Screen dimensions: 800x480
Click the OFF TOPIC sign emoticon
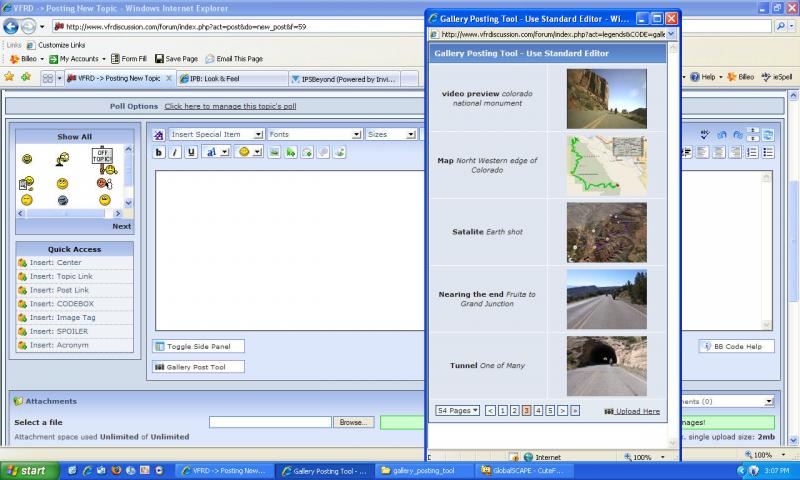(x=104, y=160)
